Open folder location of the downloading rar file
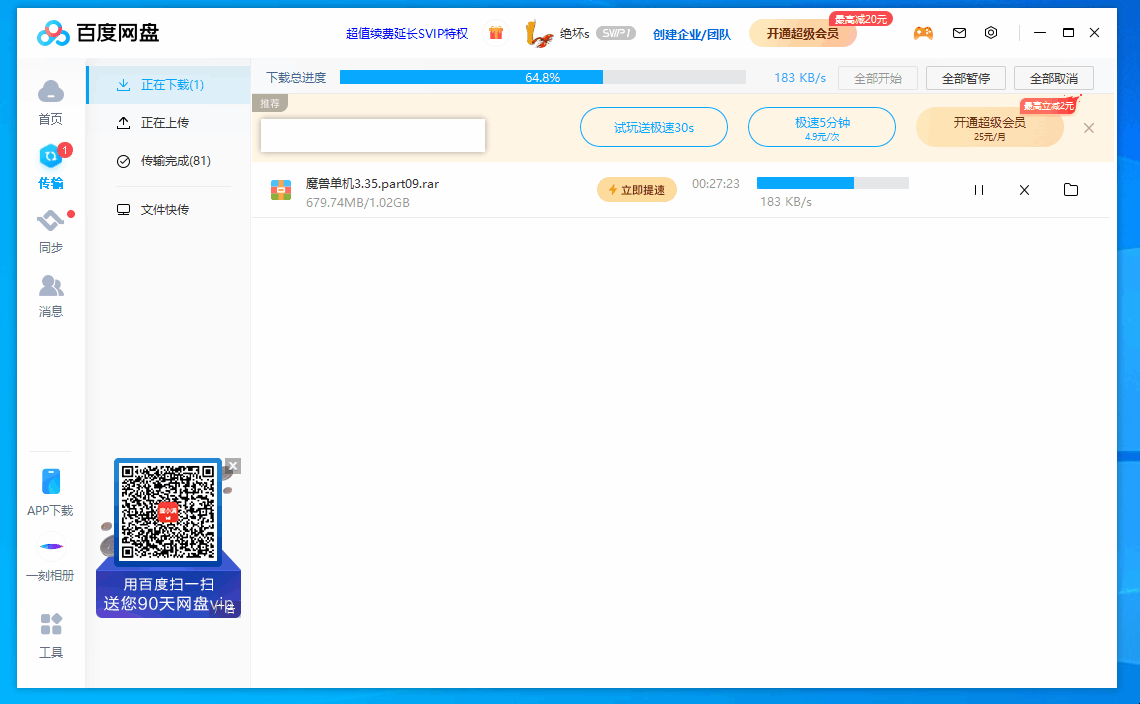 (1071, 189)
